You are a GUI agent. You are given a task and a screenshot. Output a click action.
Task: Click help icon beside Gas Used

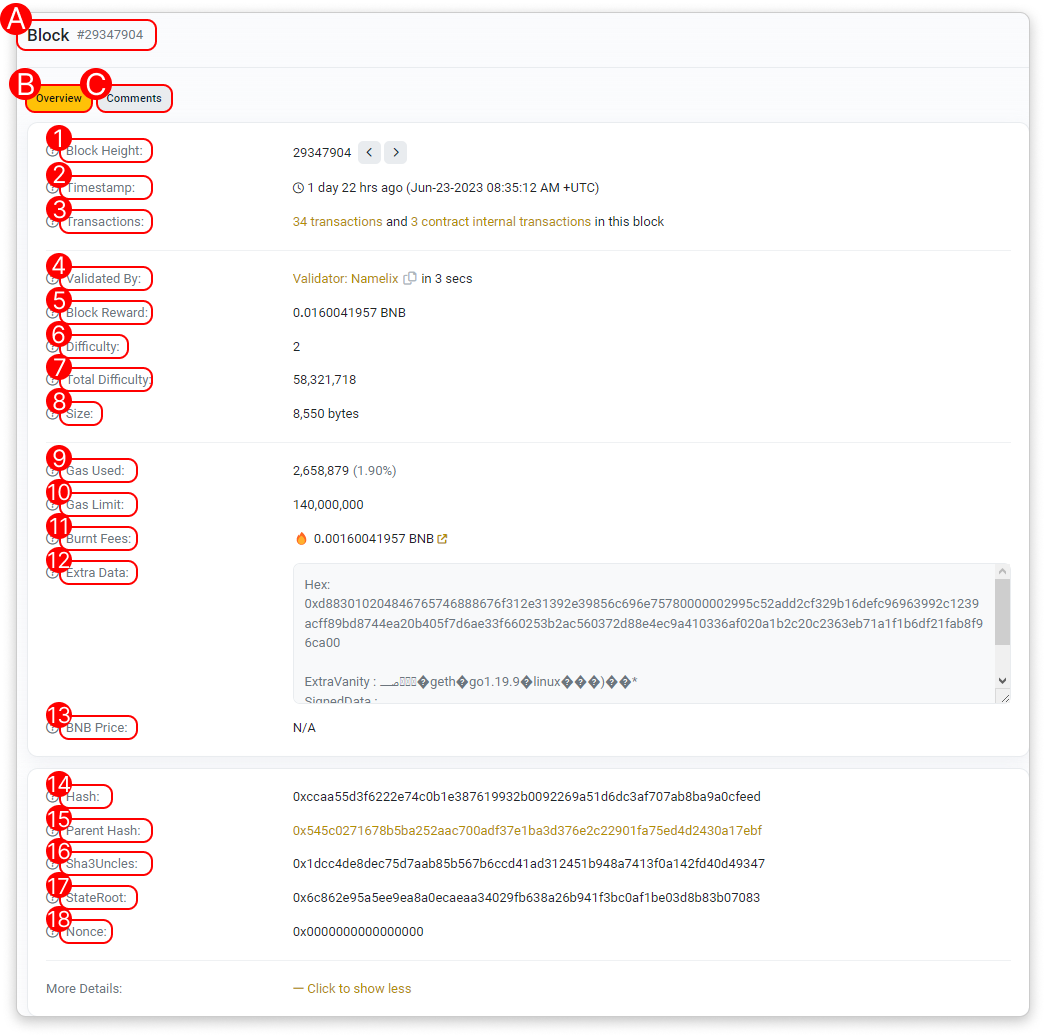pos(52,470)
